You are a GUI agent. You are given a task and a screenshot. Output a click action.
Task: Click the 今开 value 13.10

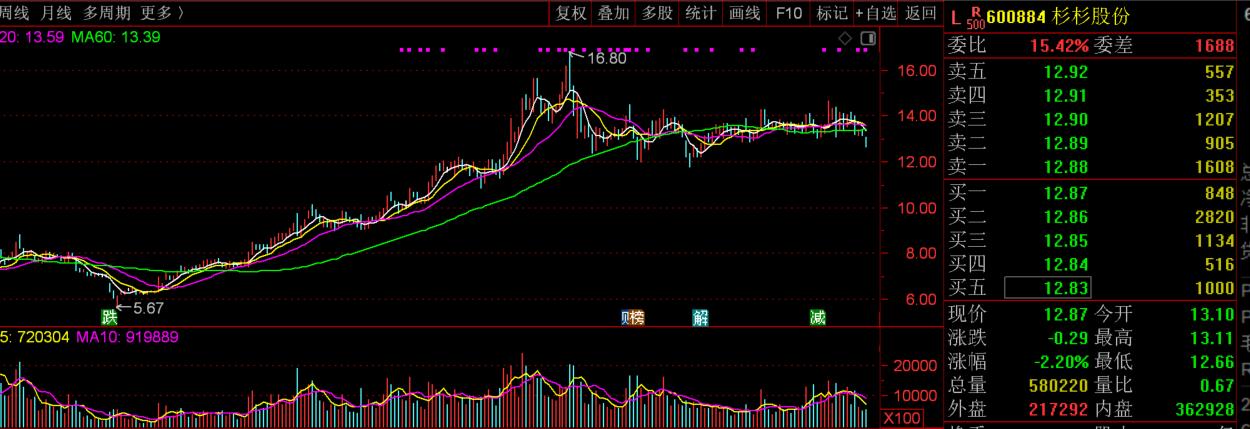pyautogui.click(x=1213, y=314)
